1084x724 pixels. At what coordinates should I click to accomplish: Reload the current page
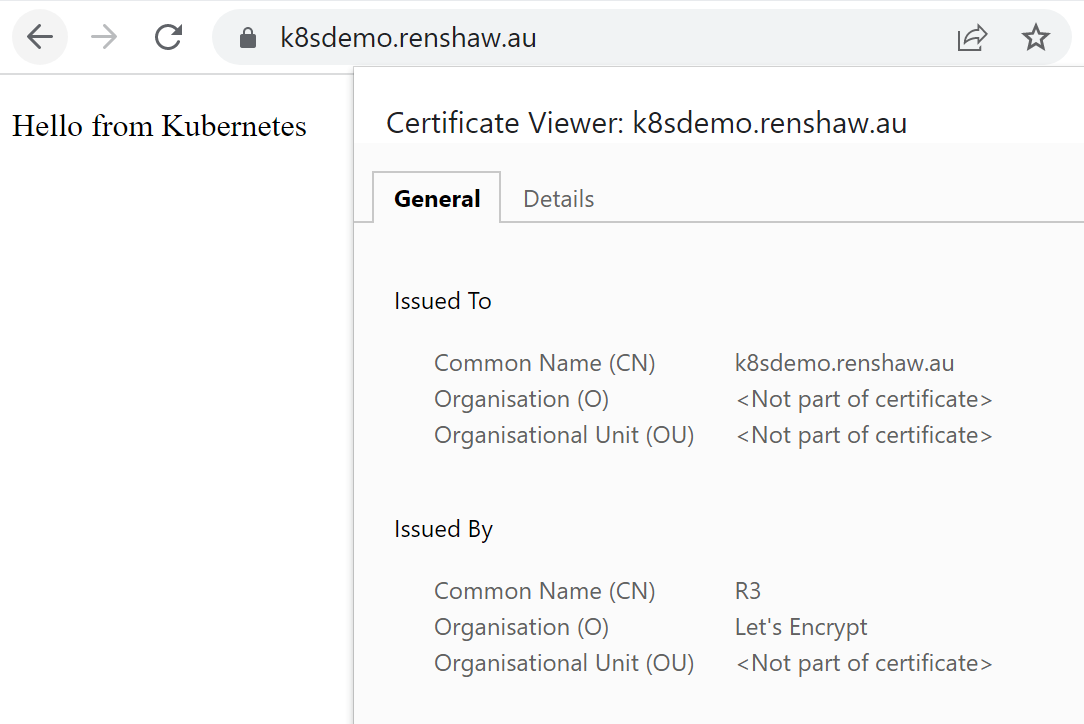coord(168,38)
